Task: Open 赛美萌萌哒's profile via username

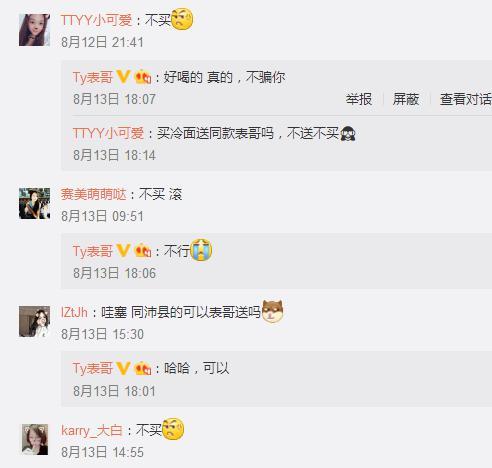Action: (x=94, y=194)
